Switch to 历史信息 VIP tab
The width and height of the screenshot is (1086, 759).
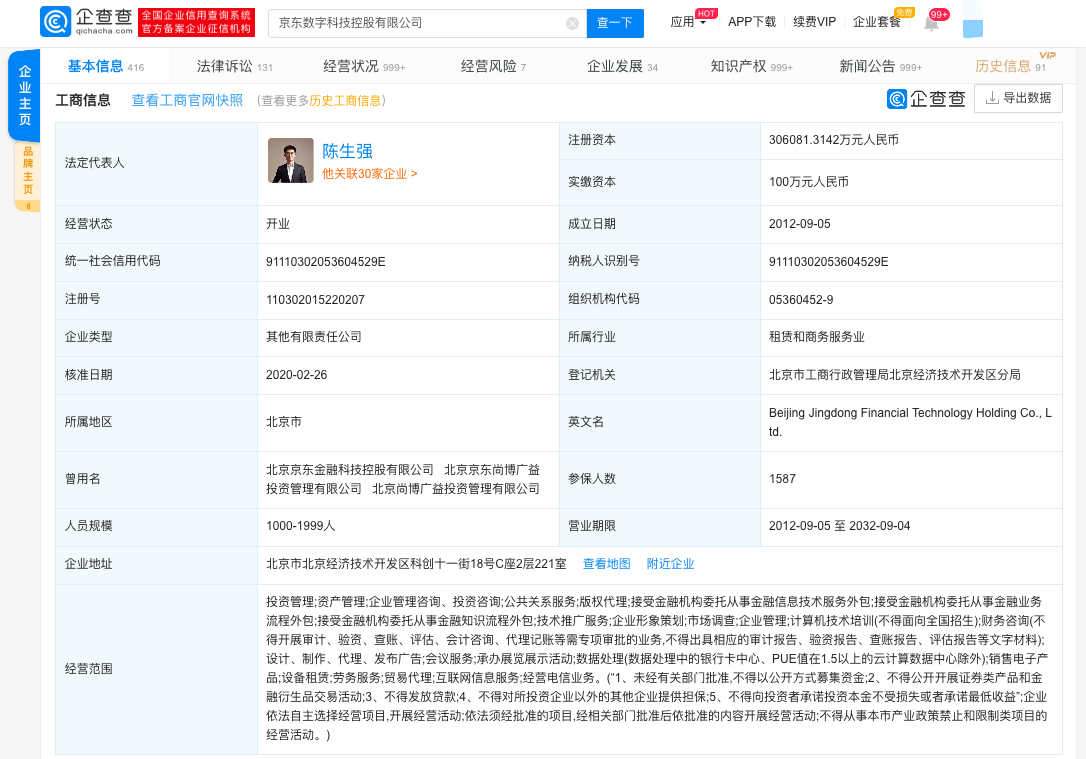[1010, 66]
